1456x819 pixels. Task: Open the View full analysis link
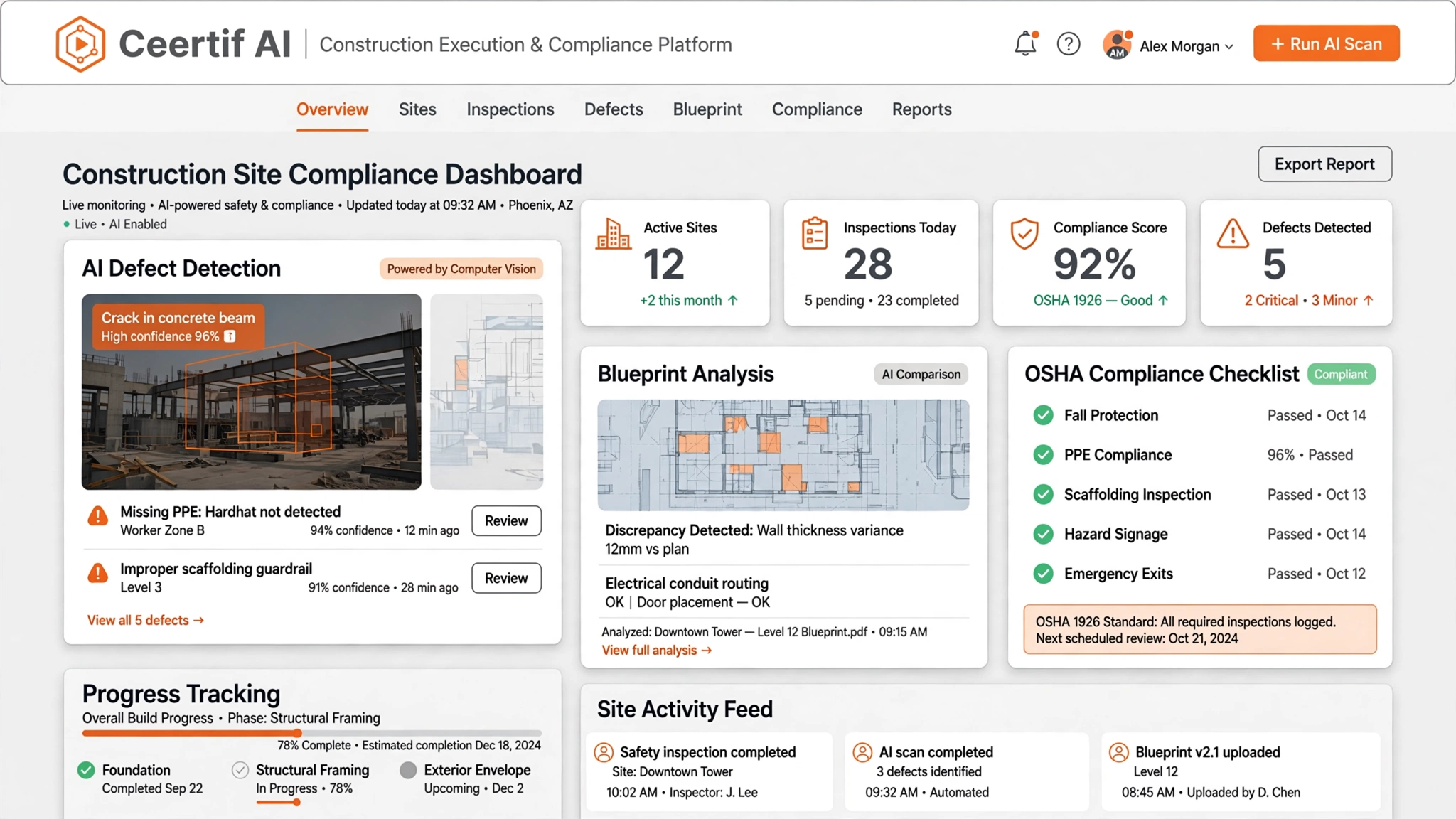[x=657, y=651]
